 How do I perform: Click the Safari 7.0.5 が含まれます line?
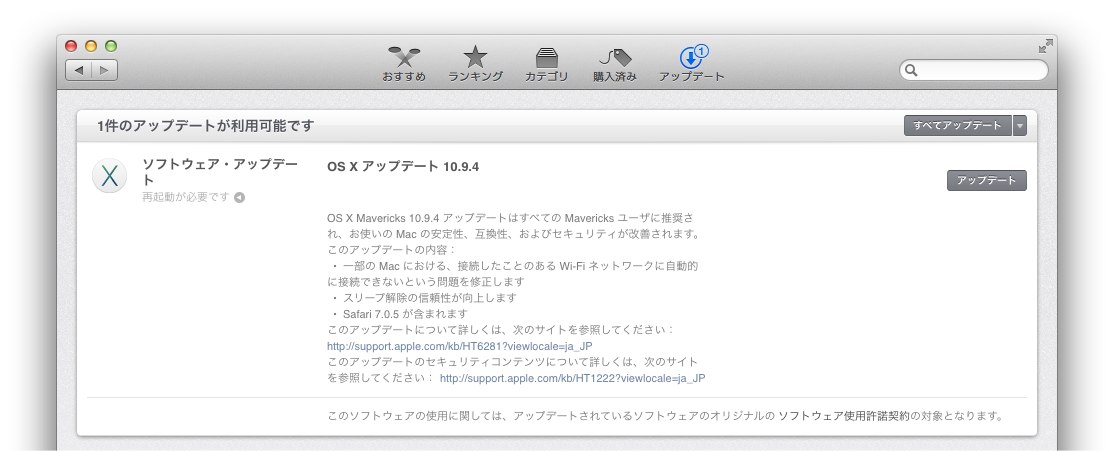click(x=406, y=314)
